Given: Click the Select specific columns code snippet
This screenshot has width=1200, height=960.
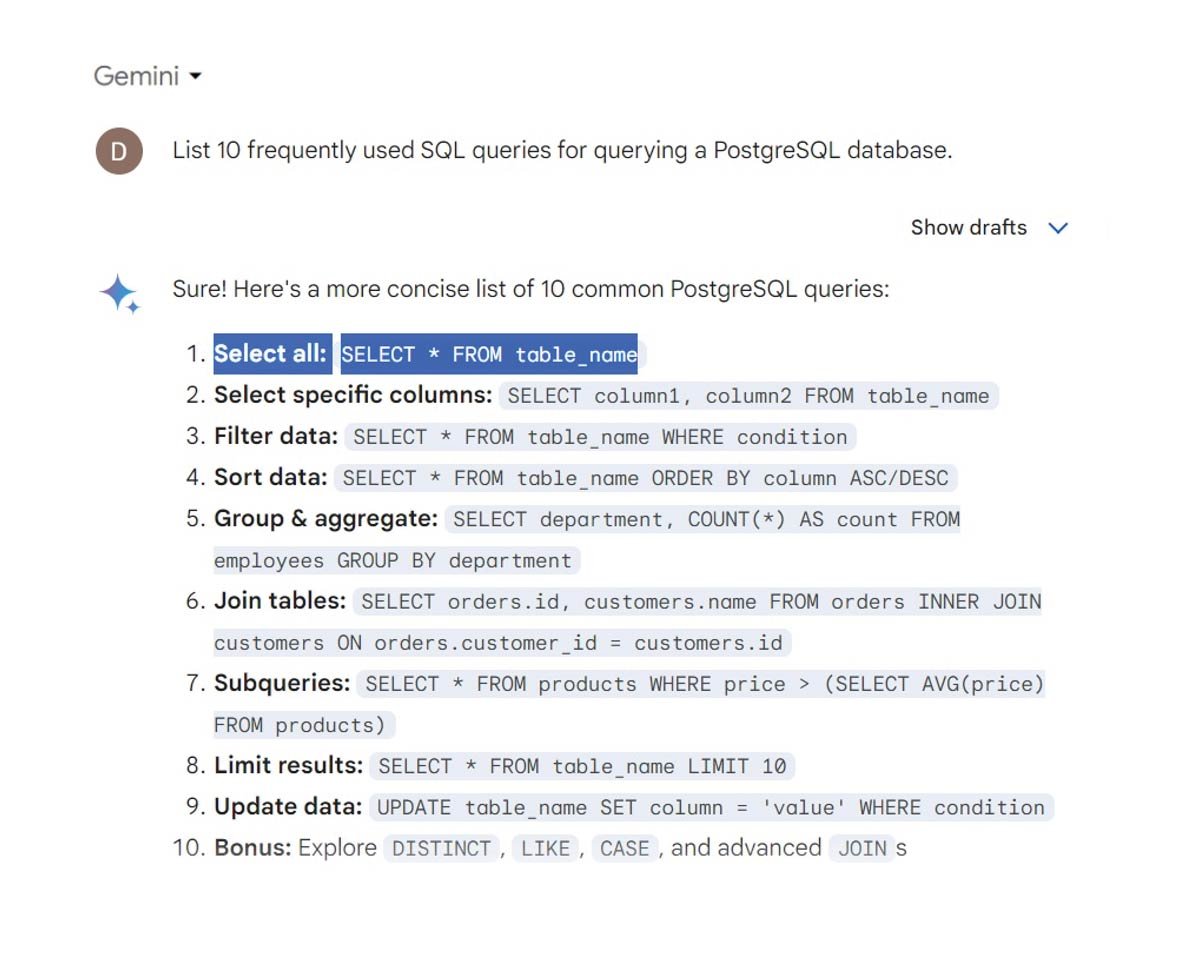Looking at the screenshot, I should [x=748, y=396].
